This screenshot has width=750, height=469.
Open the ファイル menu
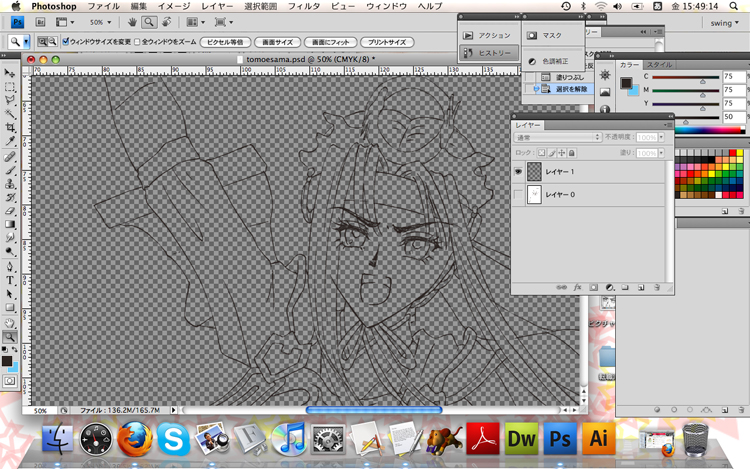(104, 6)
